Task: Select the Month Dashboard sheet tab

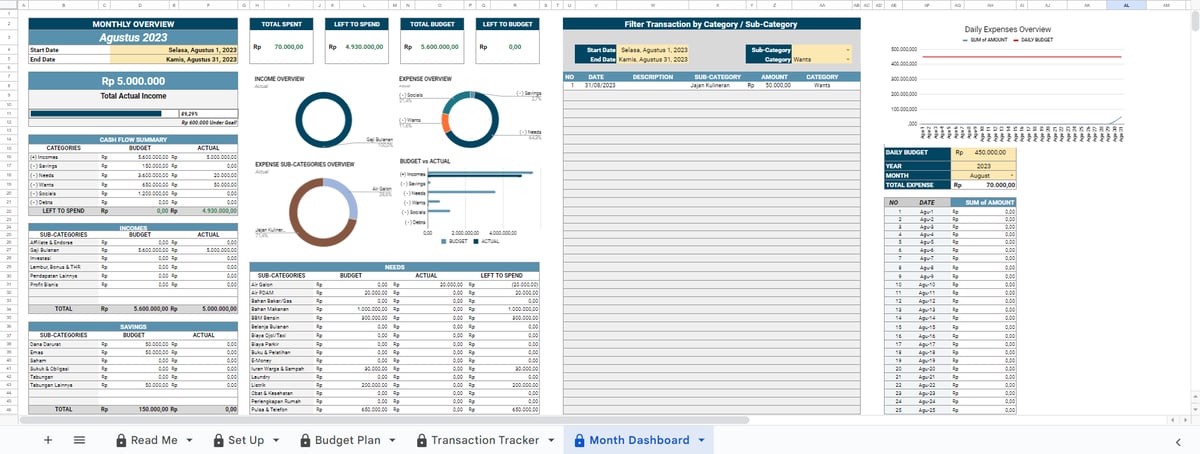Action: (639, 440)
